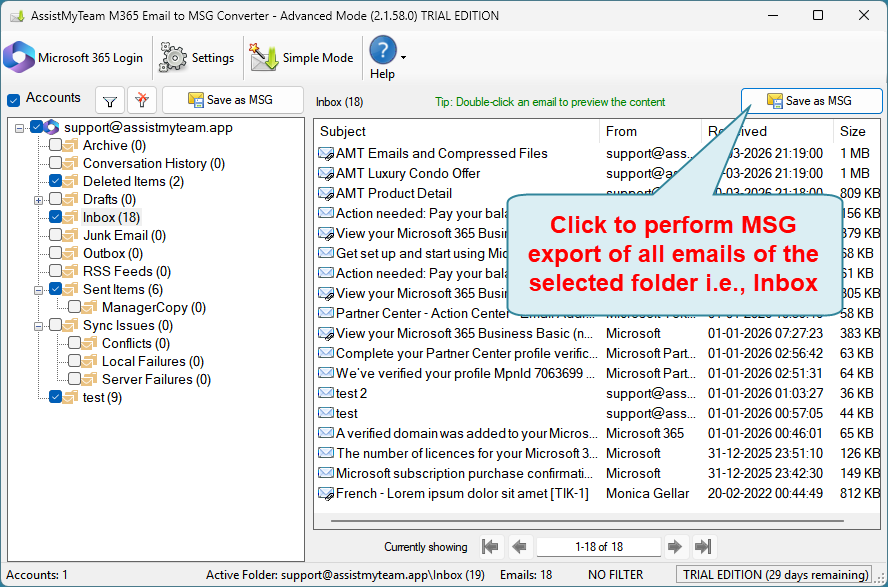Click AMT Luxury Condo Offer attachment mail icon
This screenshot has height=587, width=888.
point(326,174)
